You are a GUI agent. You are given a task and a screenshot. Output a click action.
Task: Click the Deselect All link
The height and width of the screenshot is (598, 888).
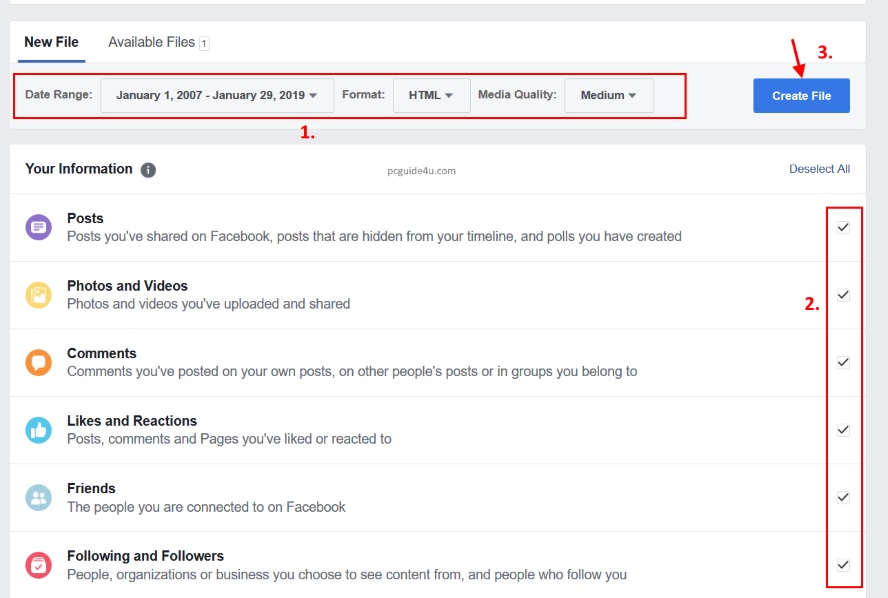[x=819, y=169]
